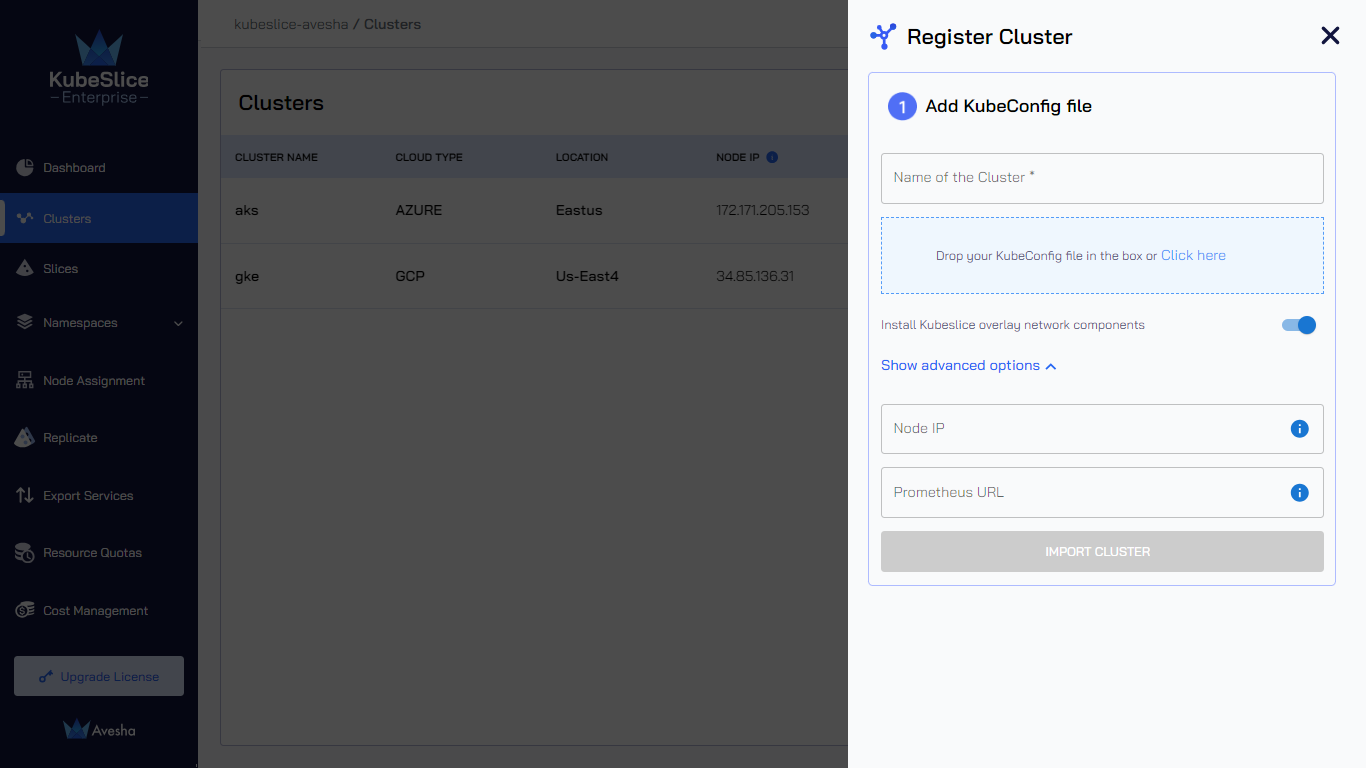Click the 'GCP' cloud type cell

[x=410, y=276]
